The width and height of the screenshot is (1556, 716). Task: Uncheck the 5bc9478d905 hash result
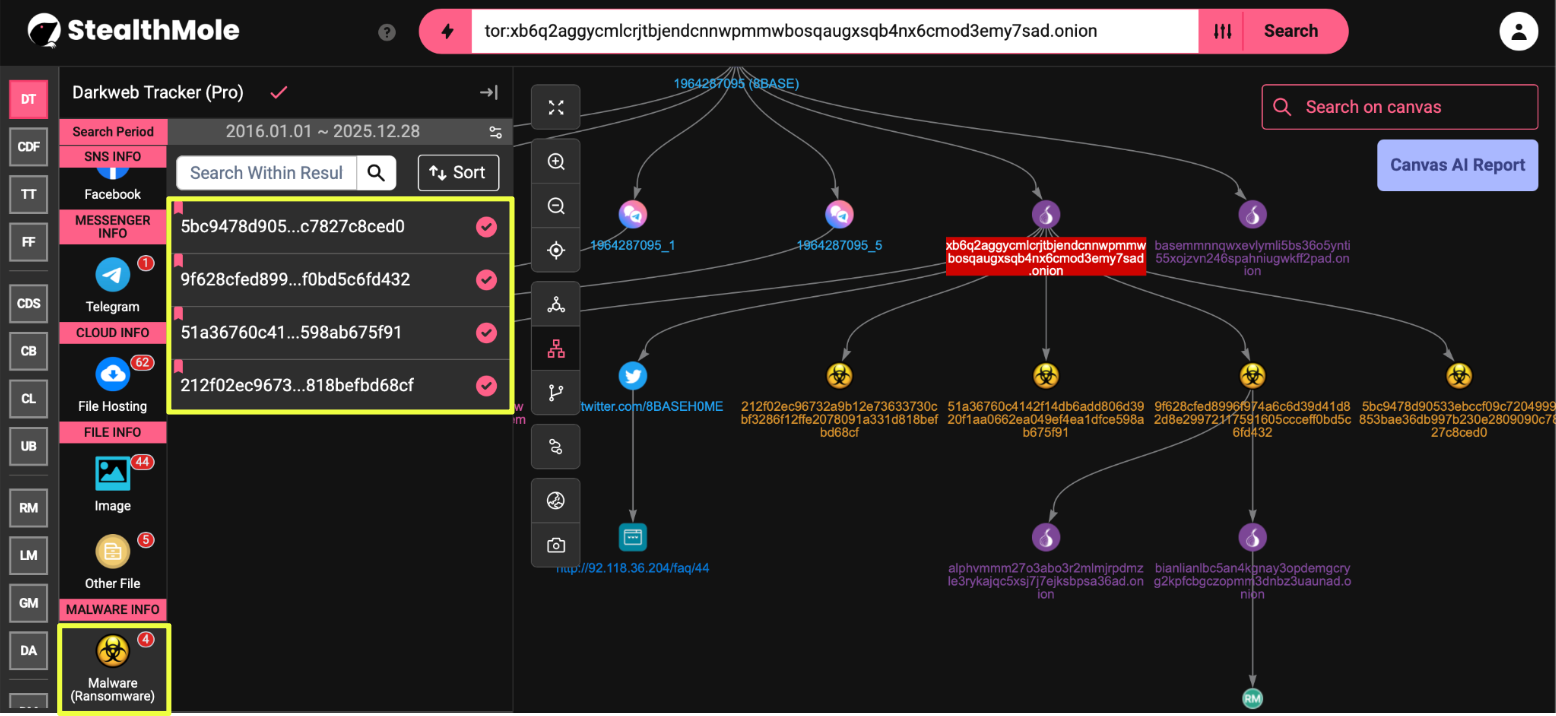click(x=486, y=227)
